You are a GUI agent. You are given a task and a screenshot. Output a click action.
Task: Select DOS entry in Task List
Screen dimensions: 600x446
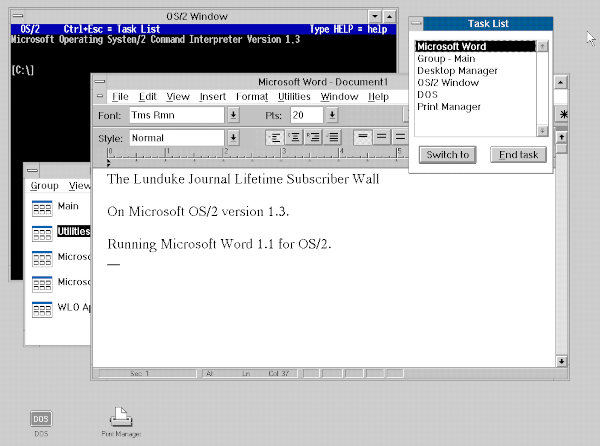click(x=476, y=94)
